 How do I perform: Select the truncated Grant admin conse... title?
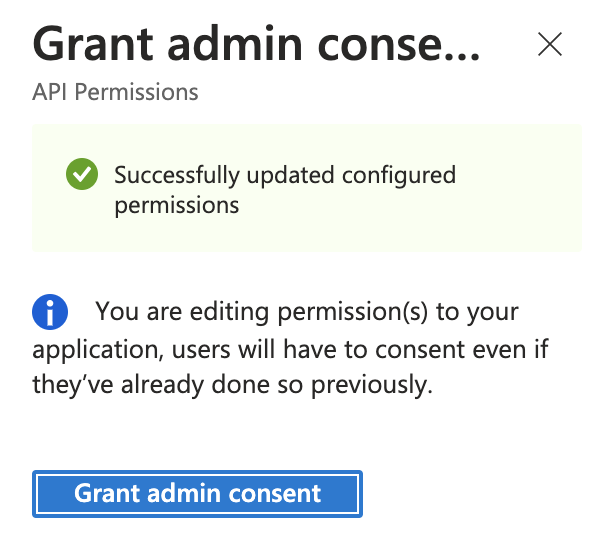[x=257, y=44]
